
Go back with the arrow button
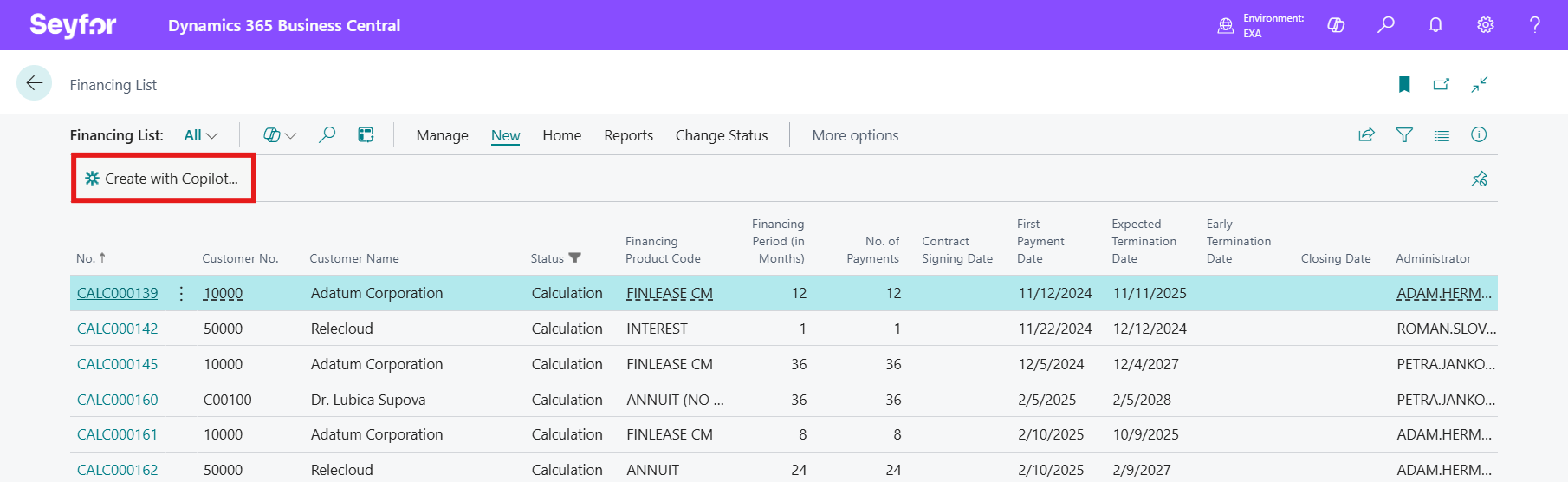coord(35,83)
